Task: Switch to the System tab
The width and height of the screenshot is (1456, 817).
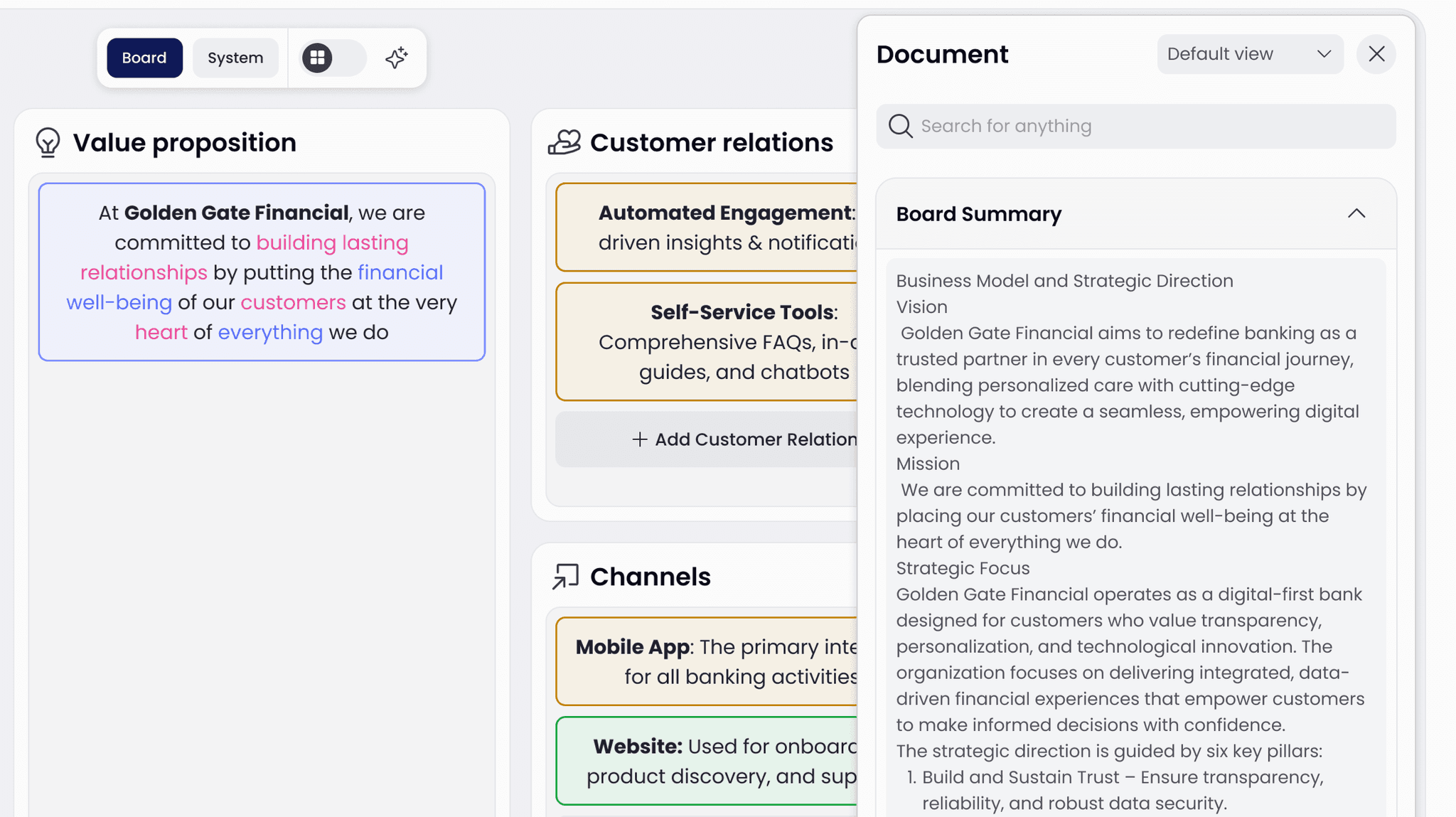Action: click(x=235, y=58)
